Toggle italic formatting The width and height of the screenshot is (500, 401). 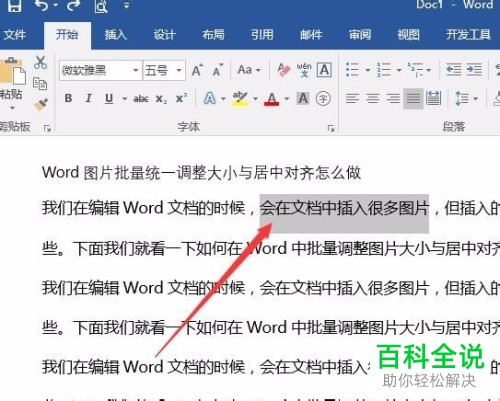(x=88, y=98)
